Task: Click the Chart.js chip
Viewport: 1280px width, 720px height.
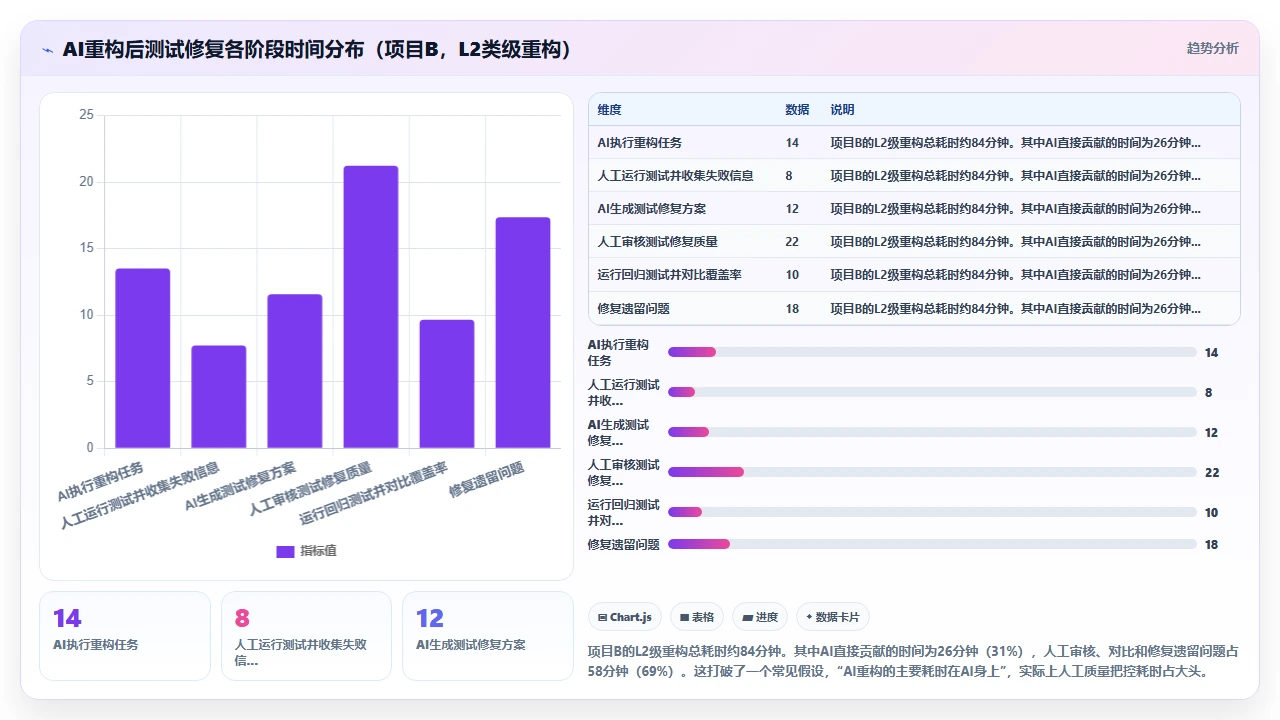Action: coord(624,617)
